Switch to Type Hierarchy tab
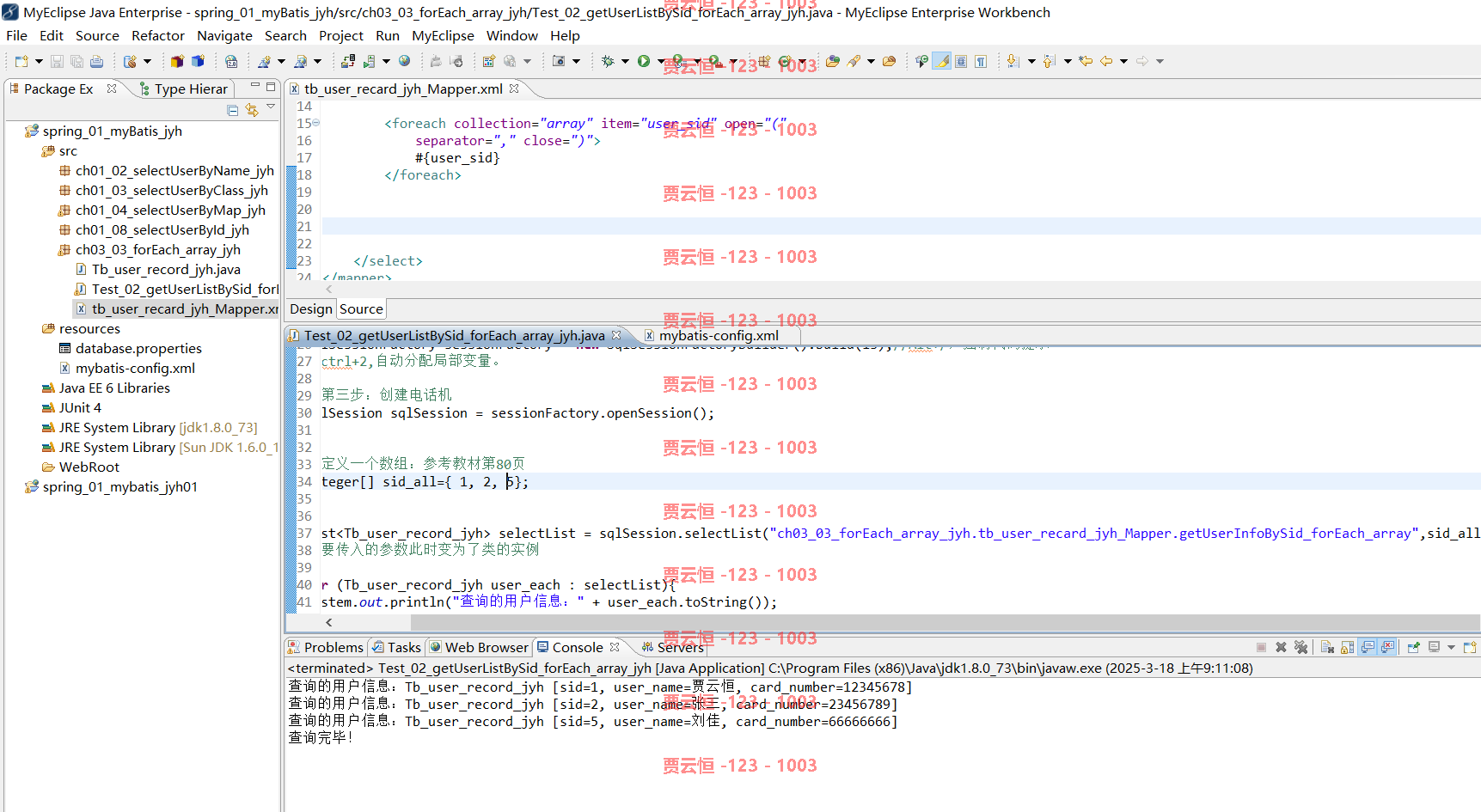1481x812 pixels. coord(183,89)
